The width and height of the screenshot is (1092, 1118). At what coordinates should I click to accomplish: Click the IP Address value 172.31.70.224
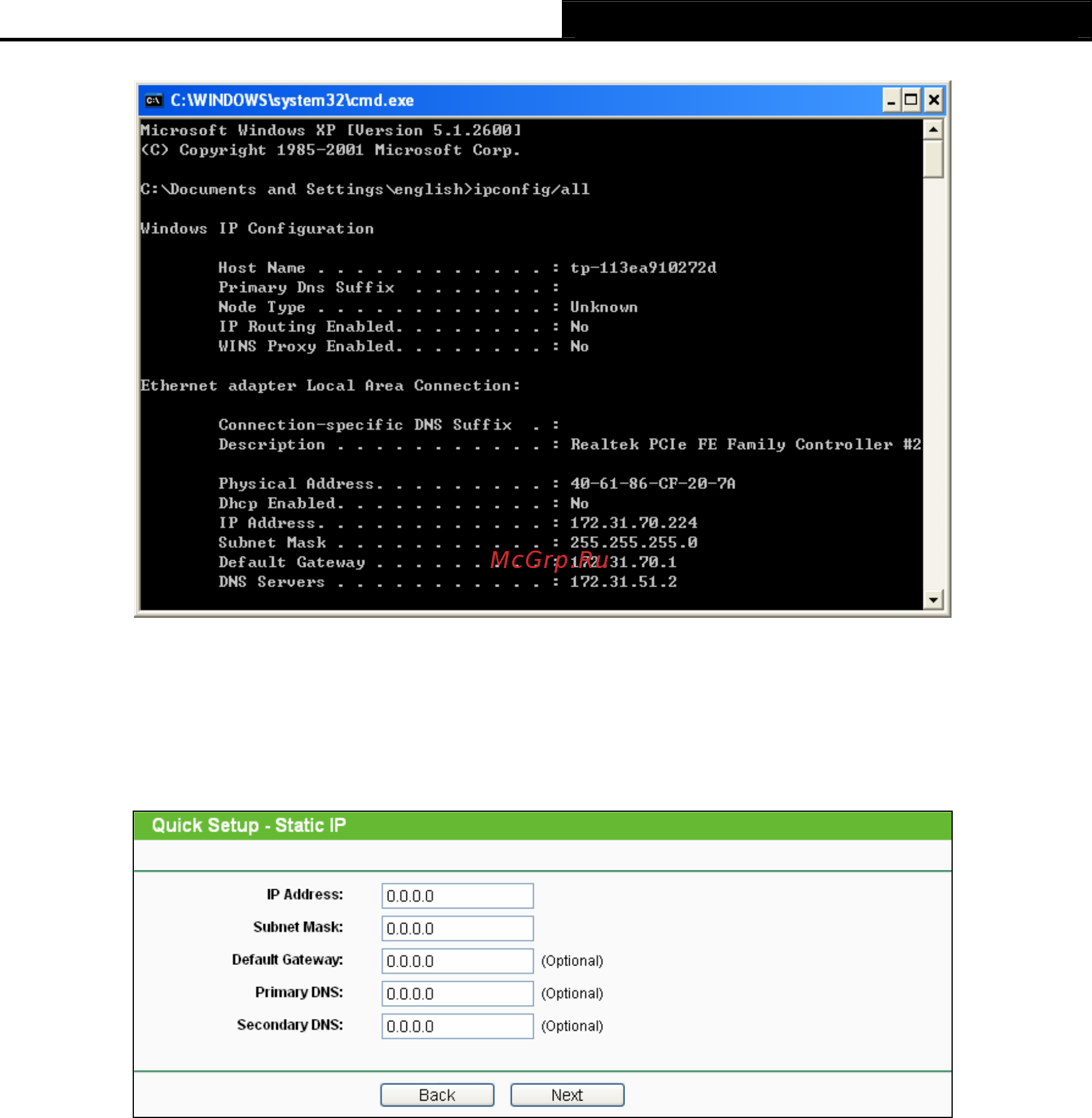(x=633, y=522)
